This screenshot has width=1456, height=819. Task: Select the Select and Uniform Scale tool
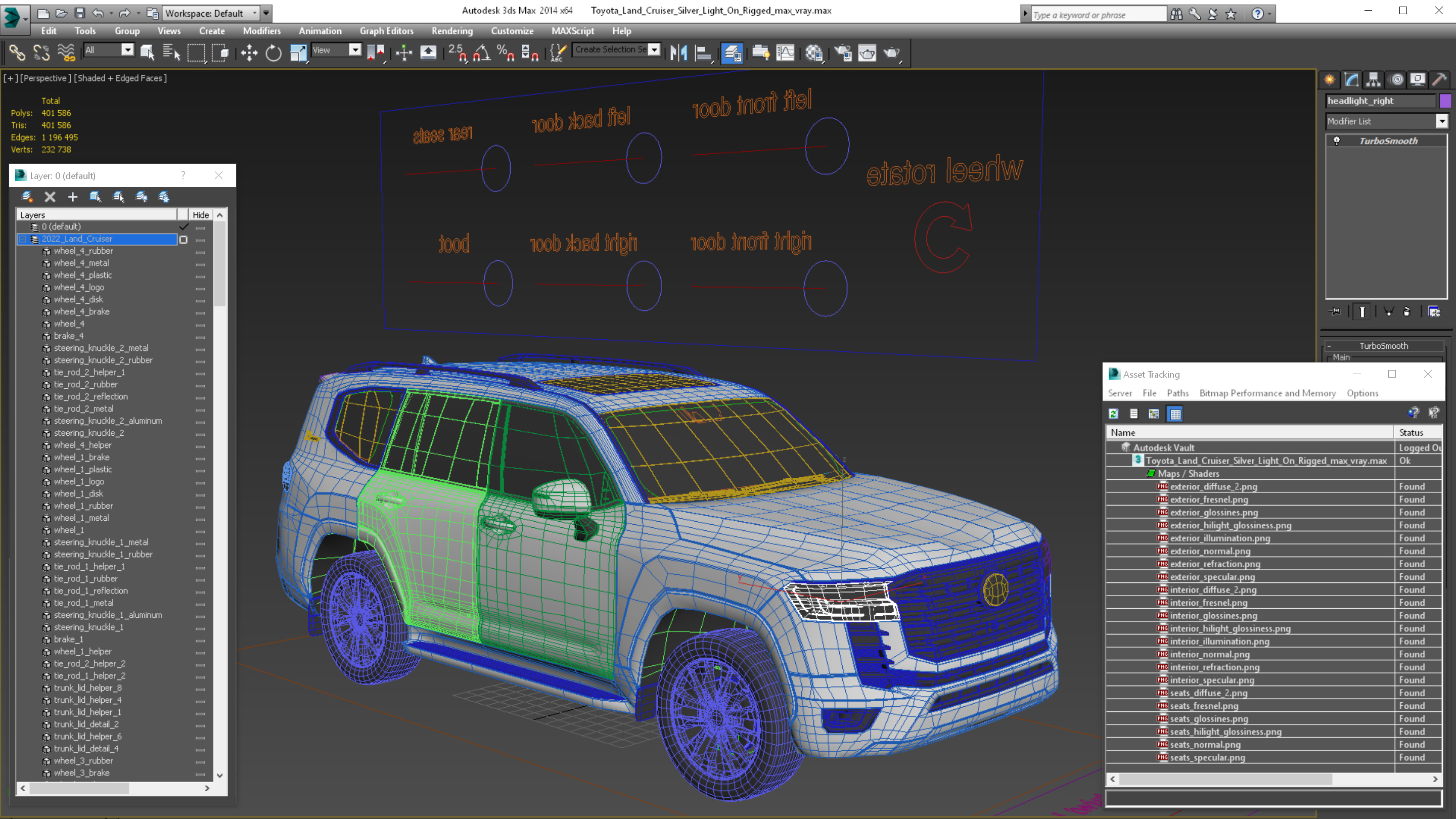point(298,53)
